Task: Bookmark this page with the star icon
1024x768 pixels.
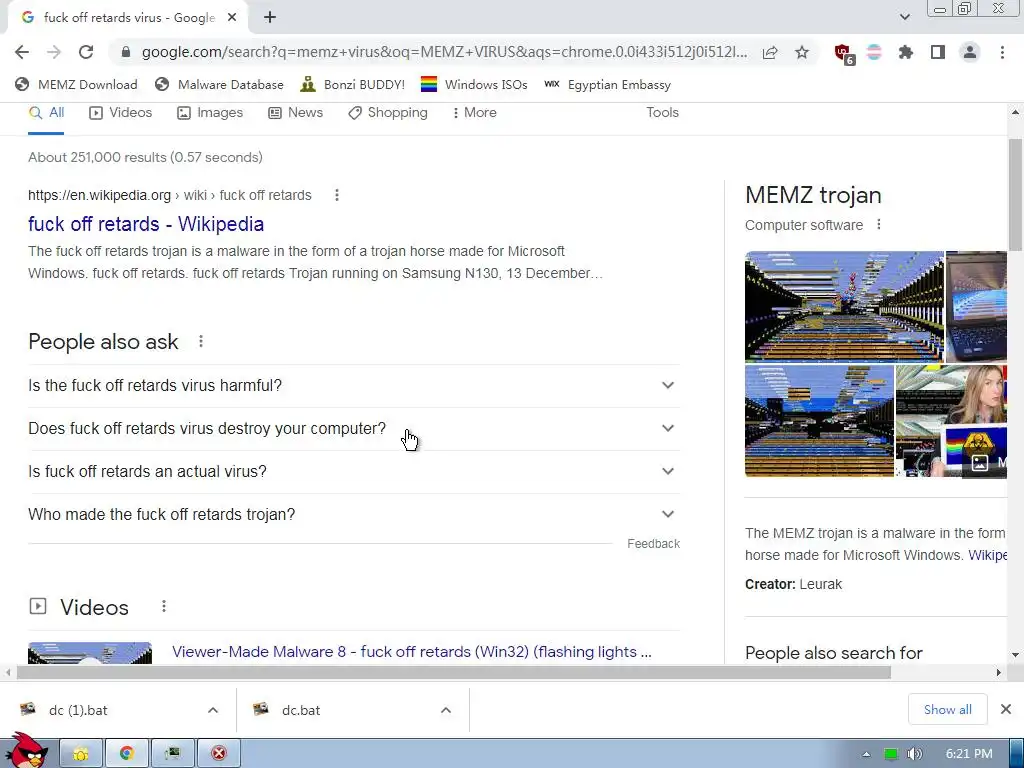Action: [x=802, y=52]
